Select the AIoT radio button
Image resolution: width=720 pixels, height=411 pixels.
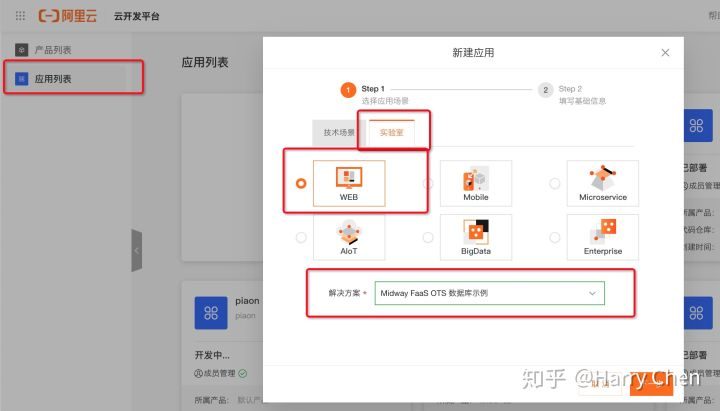(x=301, y=237)
